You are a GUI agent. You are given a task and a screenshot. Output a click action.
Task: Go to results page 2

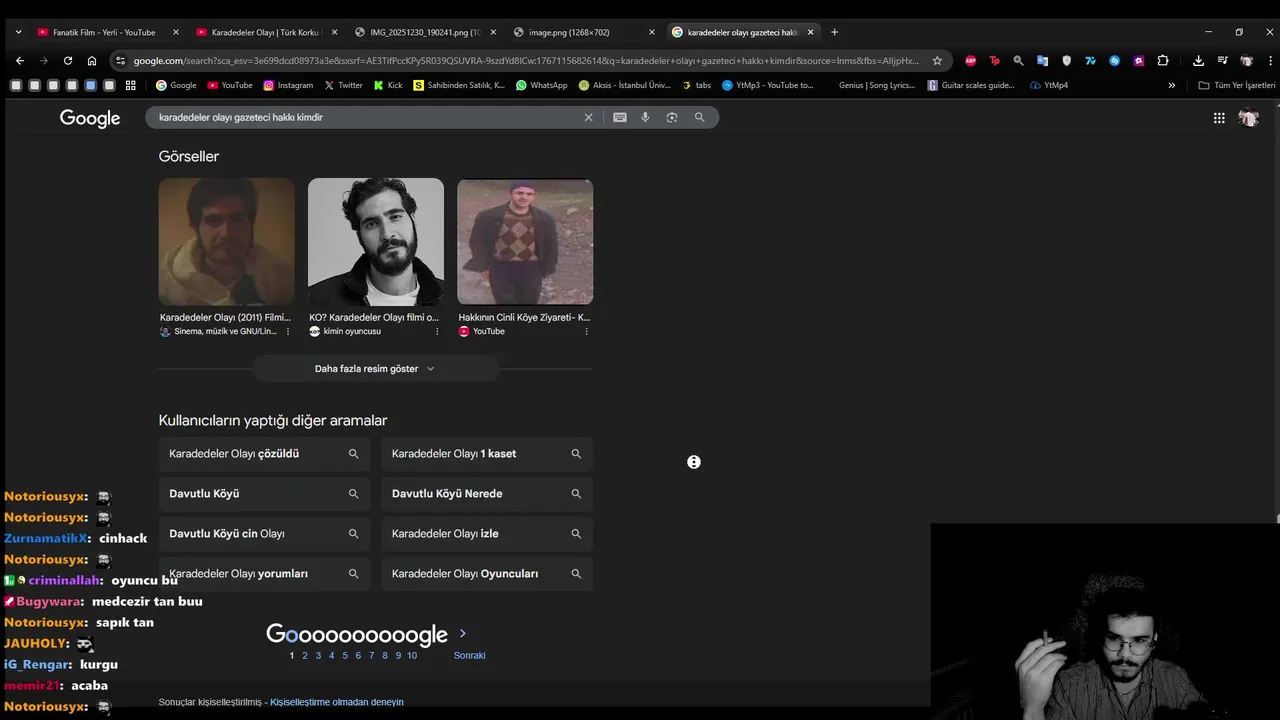click(x=305, y=655)
